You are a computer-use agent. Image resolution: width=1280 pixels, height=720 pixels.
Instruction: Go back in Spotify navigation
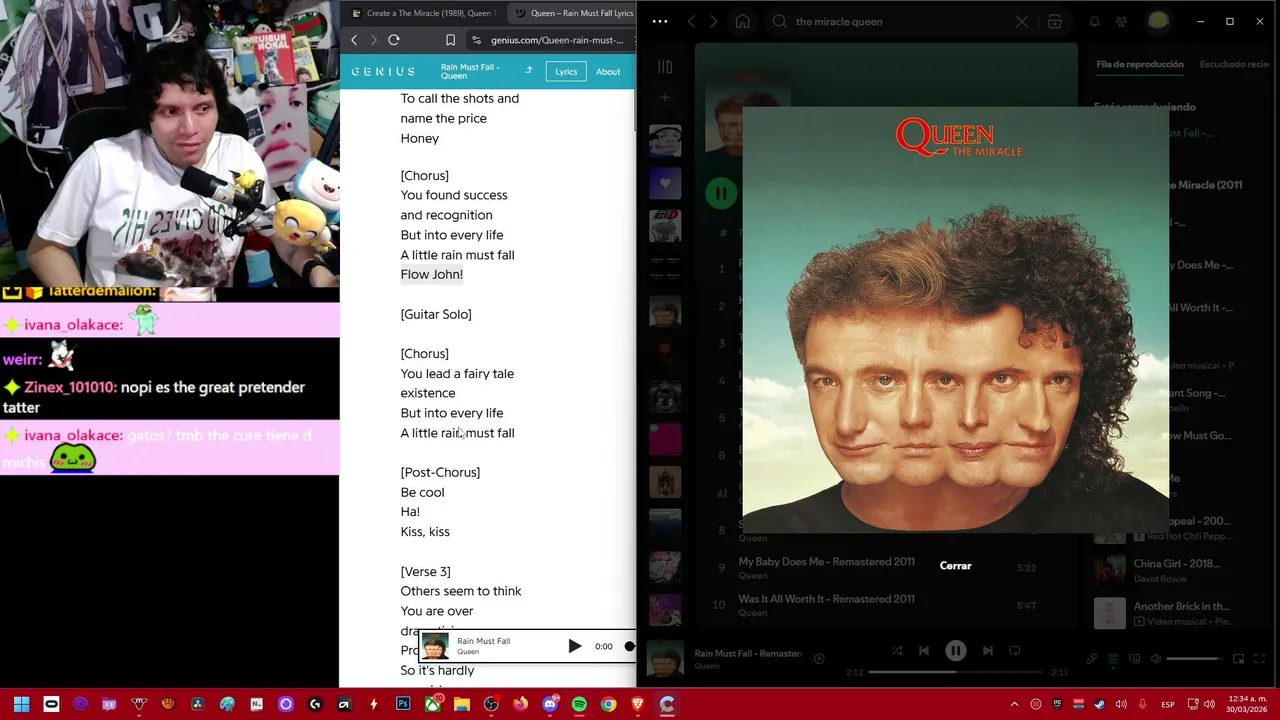point(691,21)
